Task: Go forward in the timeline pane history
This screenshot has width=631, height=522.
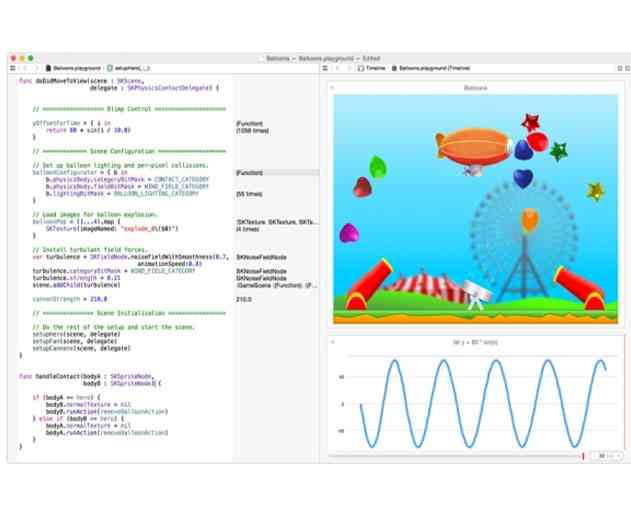Action: (348, 68)
